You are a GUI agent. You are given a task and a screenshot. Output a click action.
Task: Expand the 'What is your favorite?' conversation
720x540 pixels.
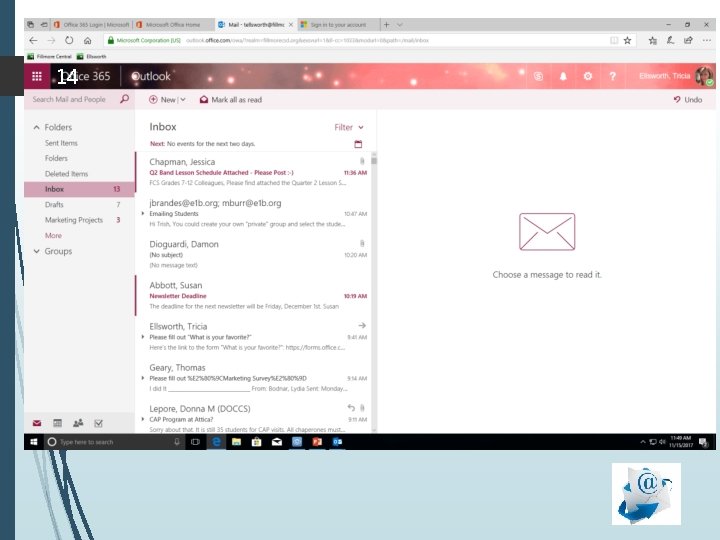click(x=143, y=337)
